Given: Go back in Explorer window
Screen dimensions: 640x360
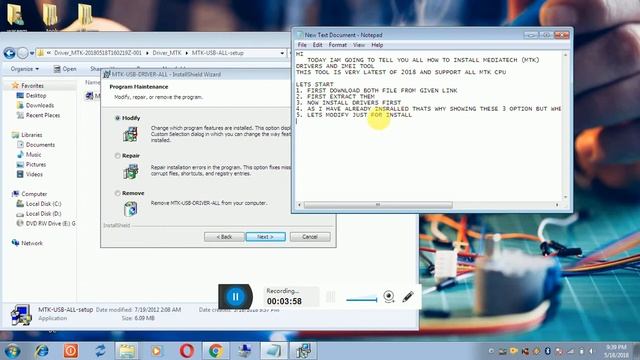Looking at the screenshot, I should click(x=9, y=53).
